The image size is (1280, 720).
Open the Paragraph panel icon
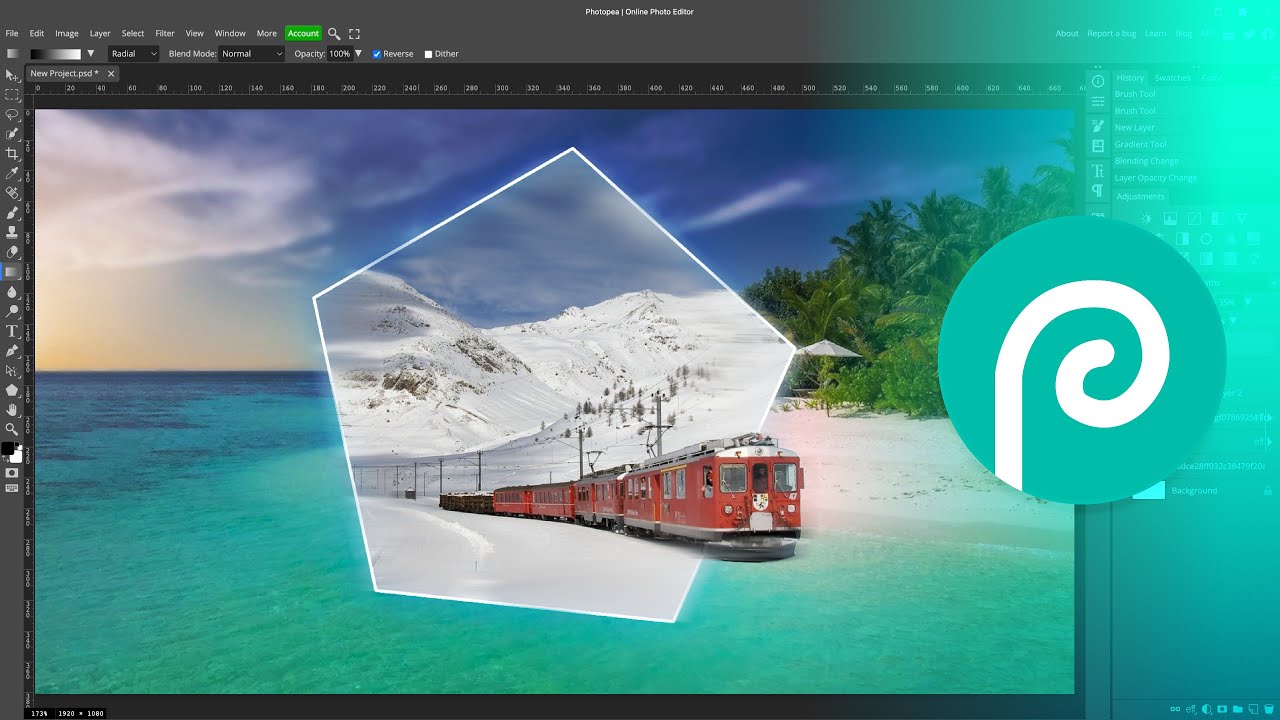(x=1097, y=190)
